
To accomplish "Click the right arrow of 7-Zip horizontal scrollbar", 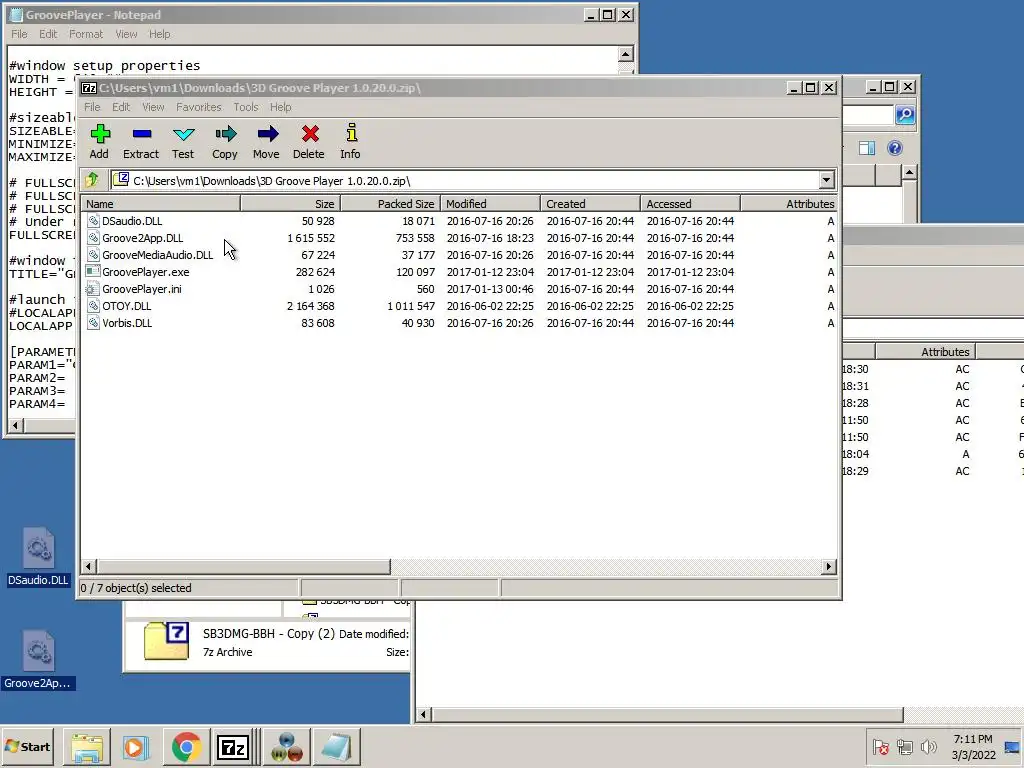I will 829,566.
